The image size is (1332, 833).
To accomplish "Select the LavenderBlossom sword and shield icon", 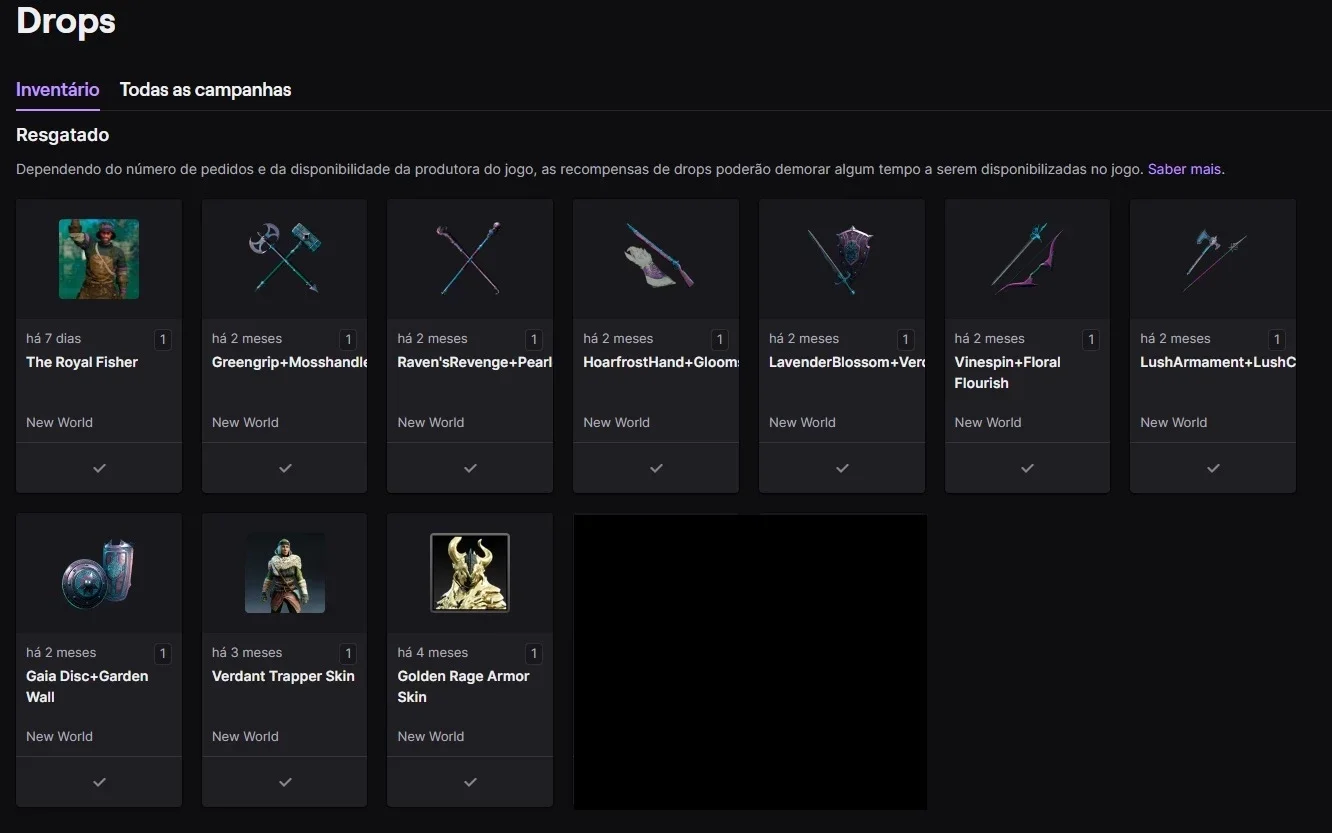I will tap(842, 259).
